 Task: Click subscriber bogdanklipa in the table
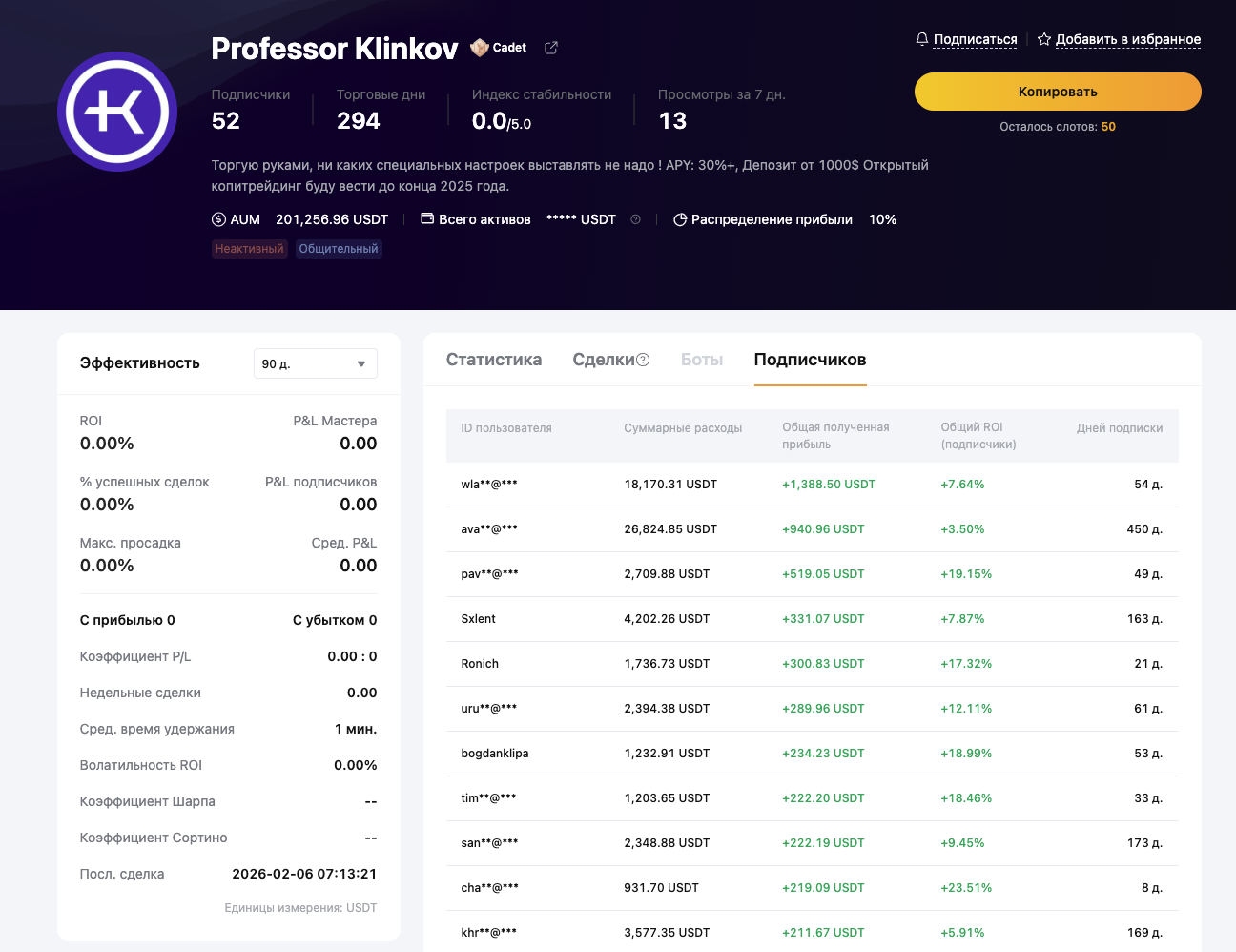pyautogui.click(x=495, y=754)
